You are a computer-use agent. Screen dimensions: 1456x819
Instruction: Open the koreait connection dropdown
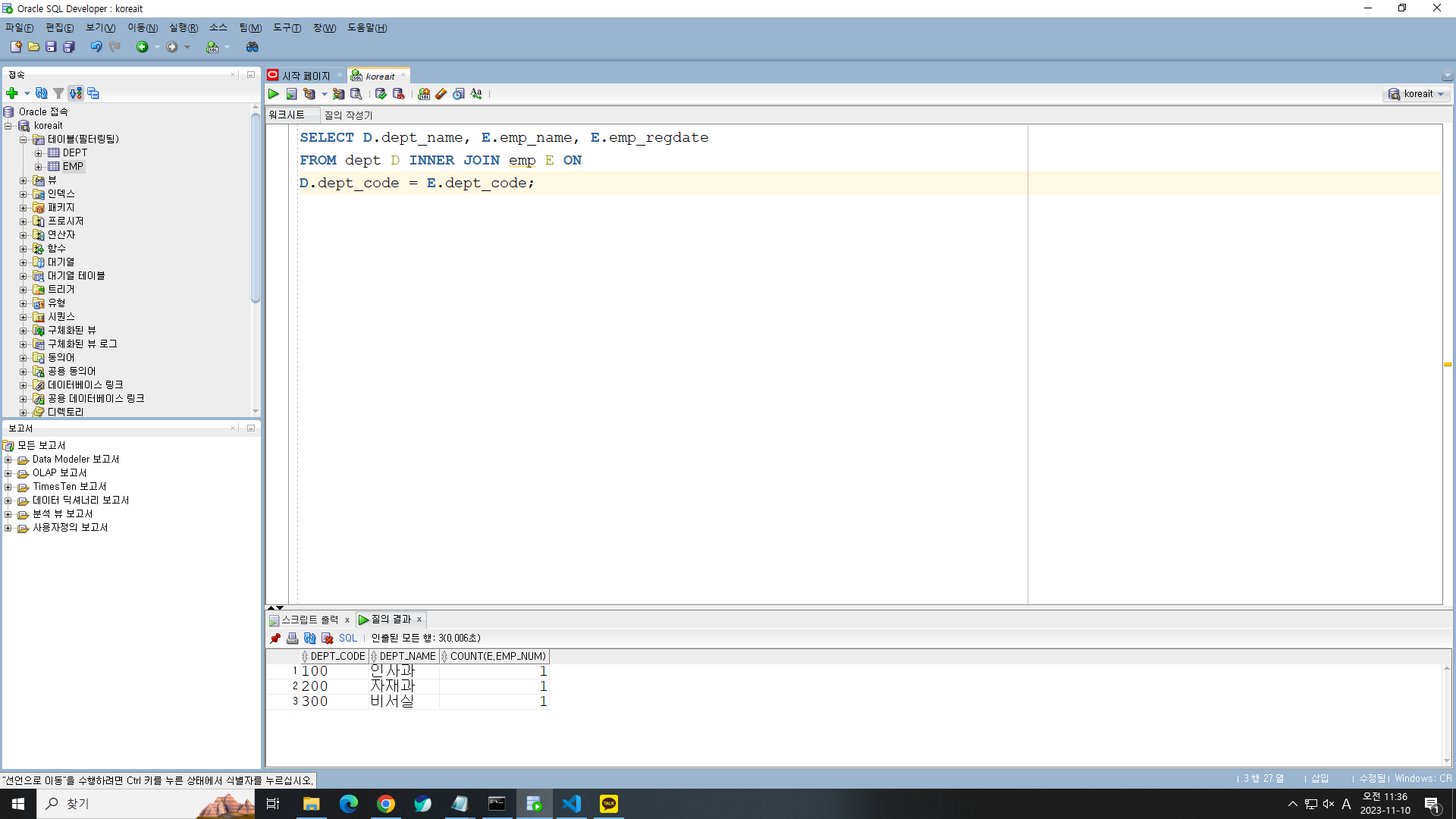tap(1417, 94)
